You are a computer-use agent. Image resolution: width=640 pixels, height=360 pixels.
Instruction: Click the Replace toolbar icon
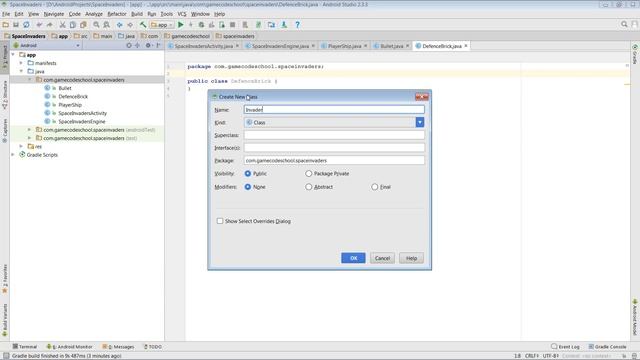(x=107, y=25)
